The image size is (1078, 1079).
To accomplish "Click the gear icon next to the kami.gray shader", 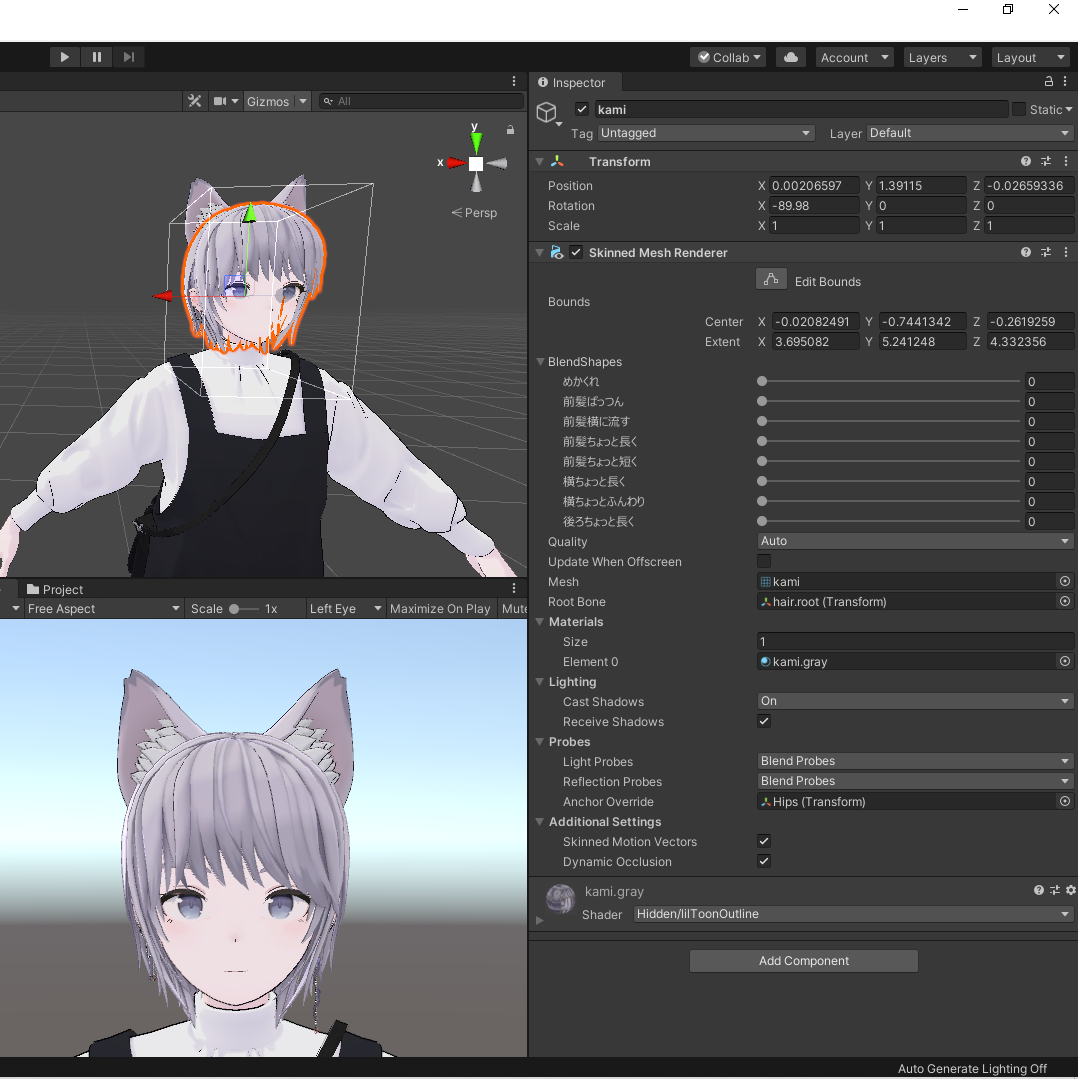I will click(x=1068, y=890).
